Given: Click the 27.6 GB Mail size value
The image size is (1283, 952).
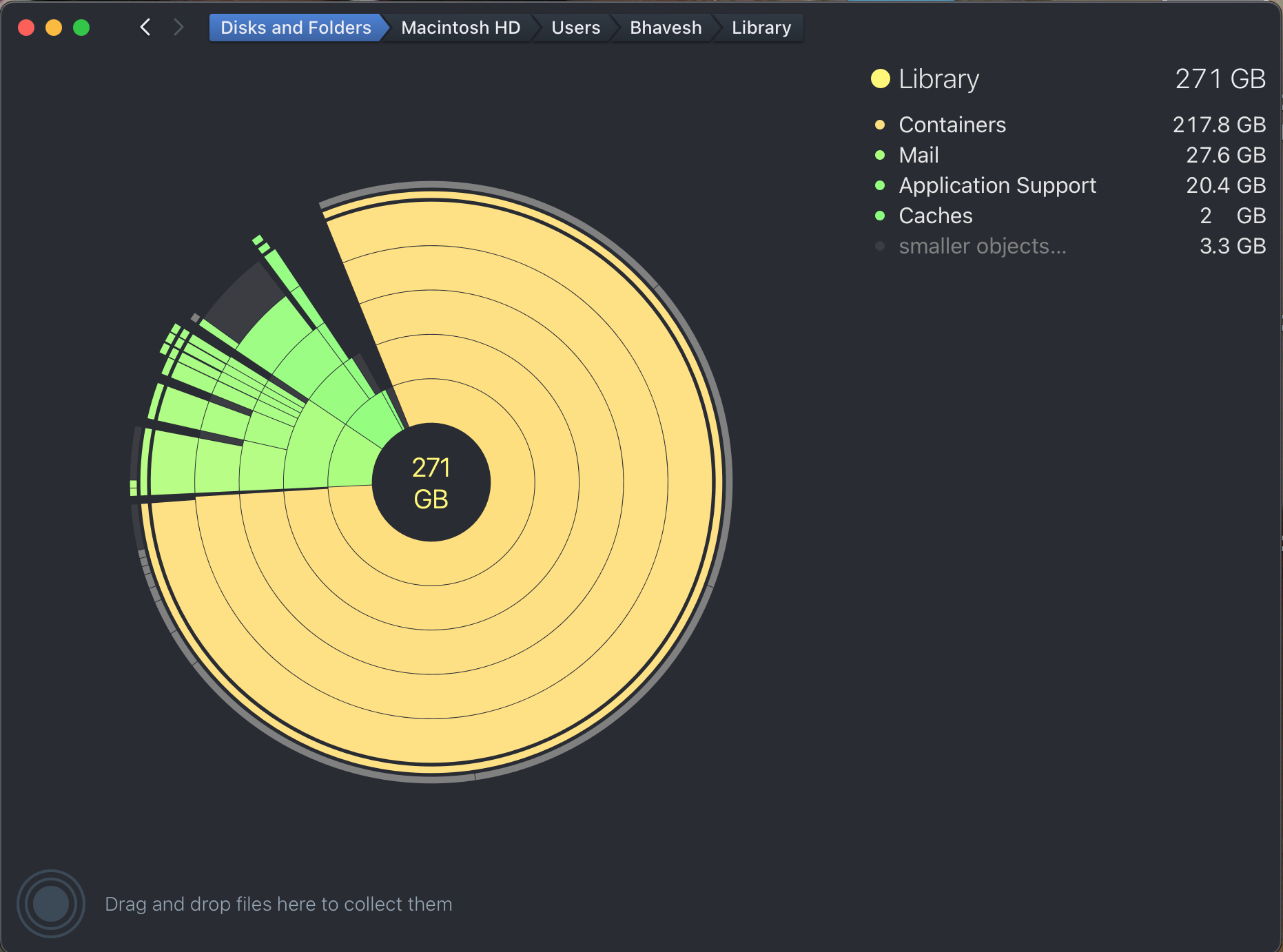Looking at the screenshot, I should (x=1226, y=155).
